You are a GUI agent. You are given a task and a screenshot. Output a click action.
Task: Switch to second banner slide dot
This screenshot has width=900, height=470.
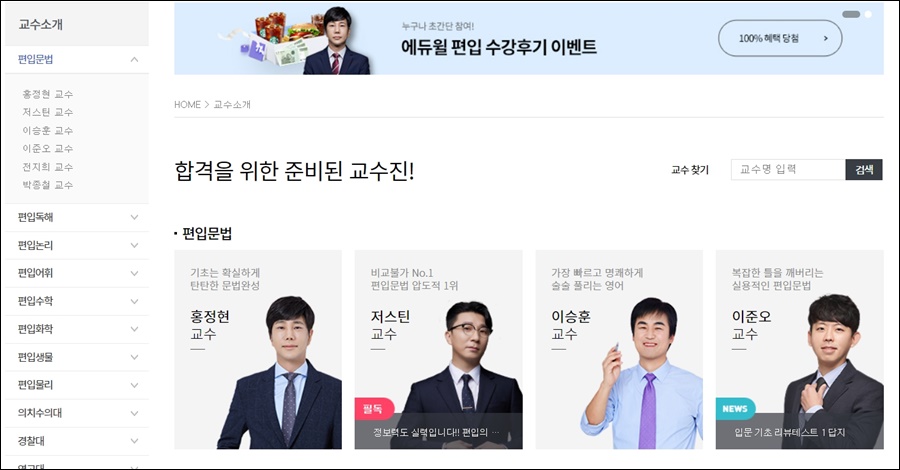(x=868, y=14)
